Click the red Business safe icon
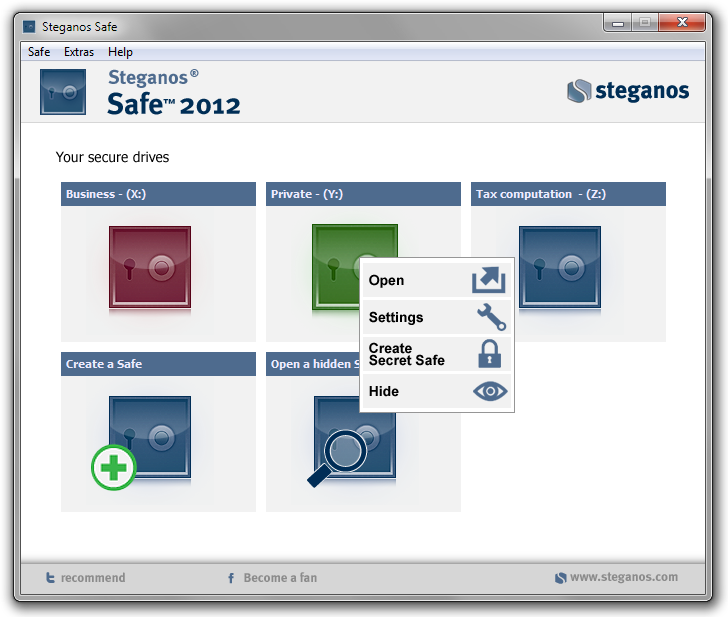The width and height of the screenshot is (728, 617). click(150, 267)
